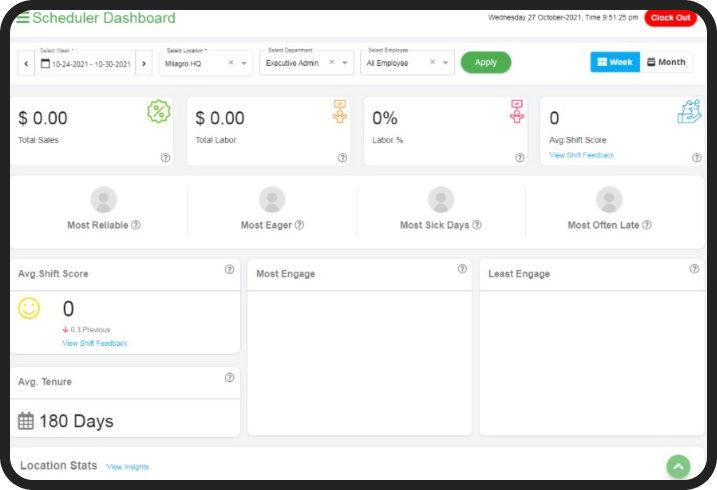Click the blue Avg.Shift Score hand icon
717x490 pixels.
coord(690,112)
